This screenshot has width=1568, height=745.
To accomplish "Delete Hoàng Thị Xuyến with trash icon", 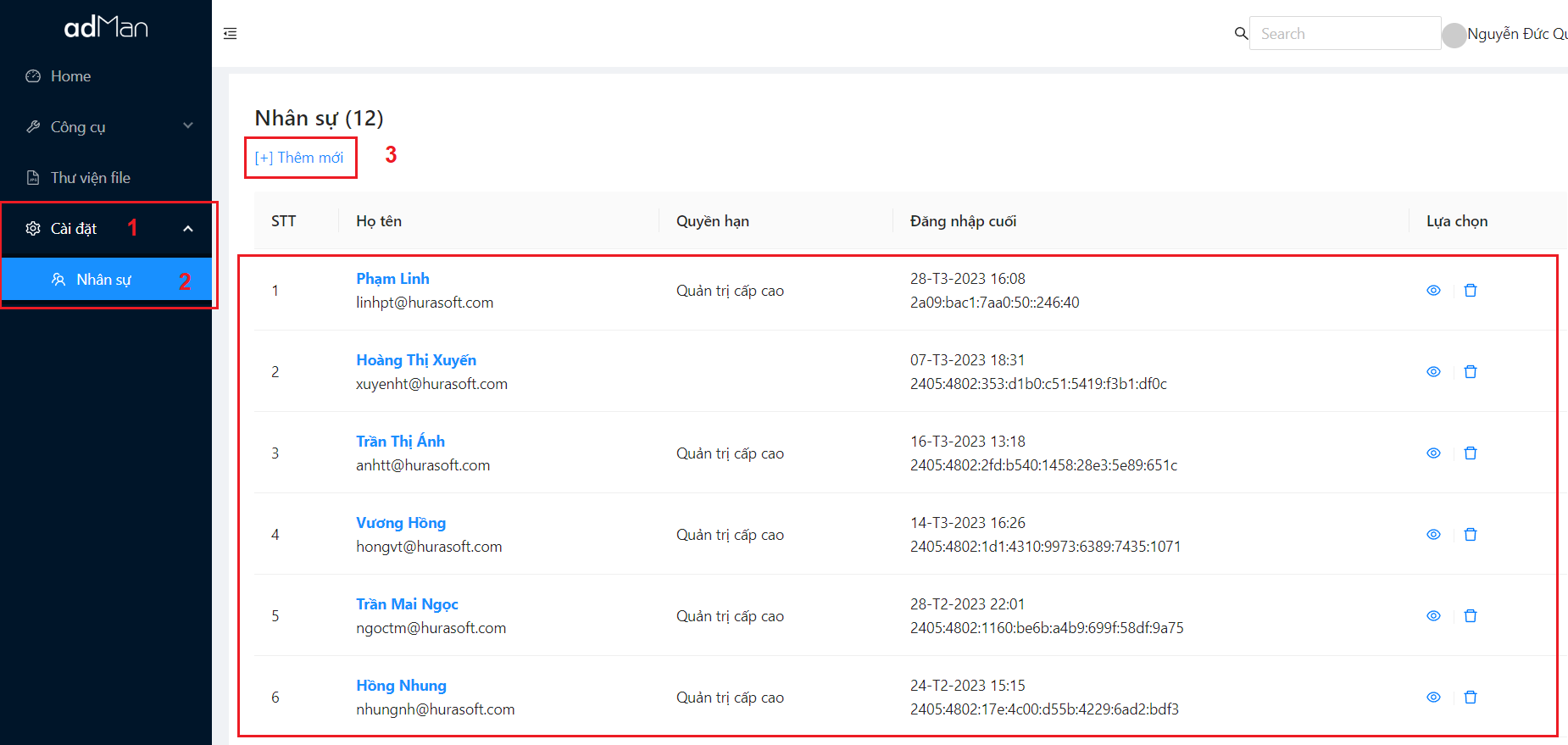I will pos(1471,372).
